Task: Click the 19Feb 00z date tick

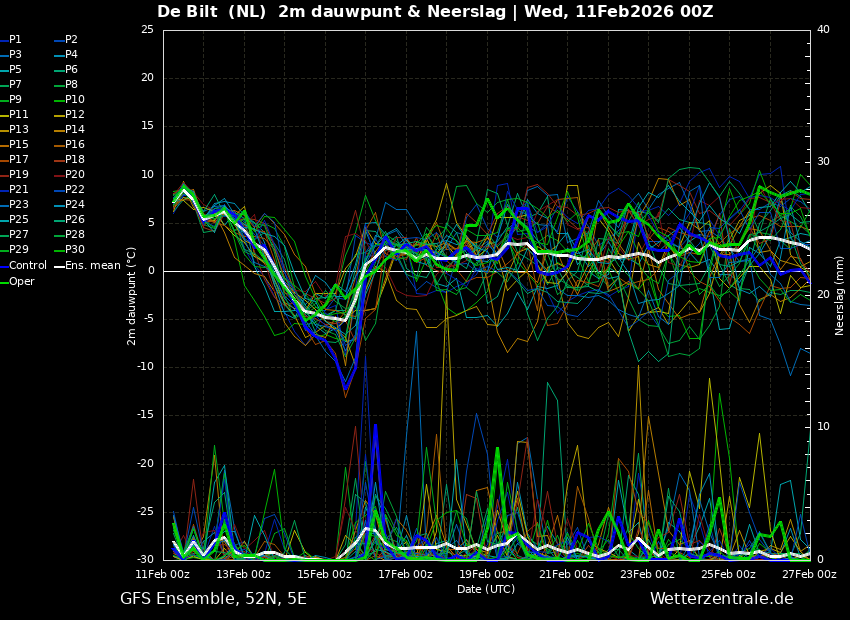Action: [486, 574]
